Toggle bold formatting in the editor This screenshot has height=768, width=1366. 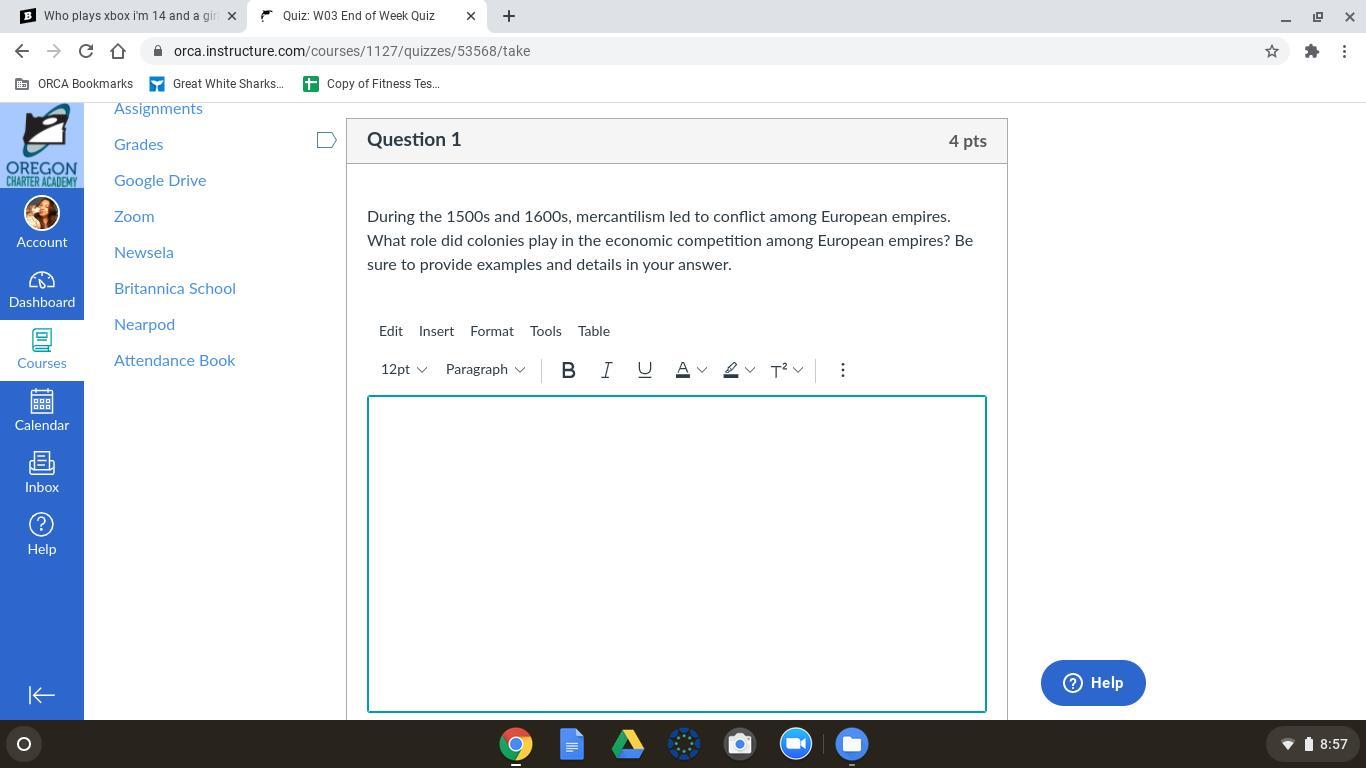coord(568,370)
